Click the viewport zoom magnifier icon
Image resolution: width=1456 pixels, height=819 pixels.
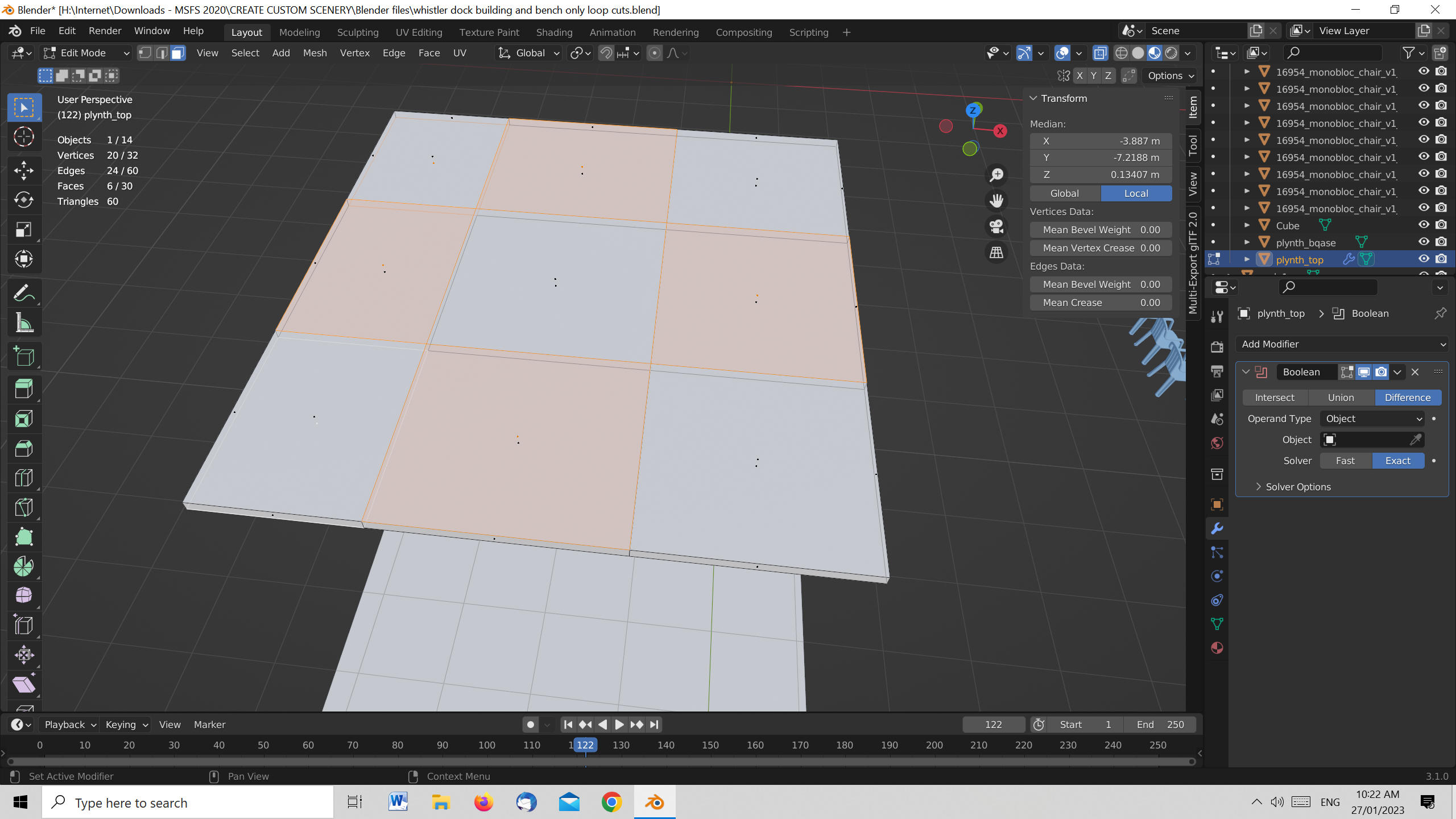coord(996,175)
